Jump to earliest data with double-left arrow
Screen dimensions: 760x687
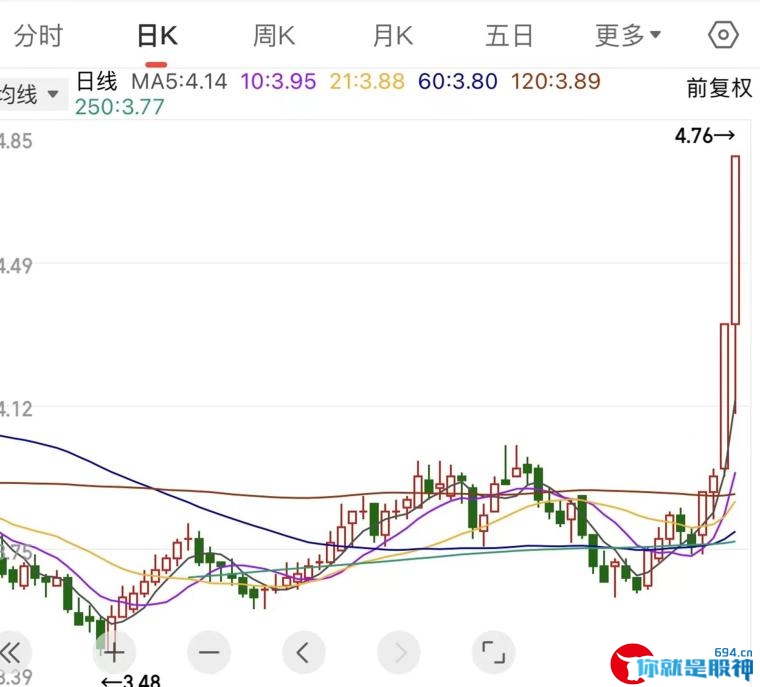point(11,652)
